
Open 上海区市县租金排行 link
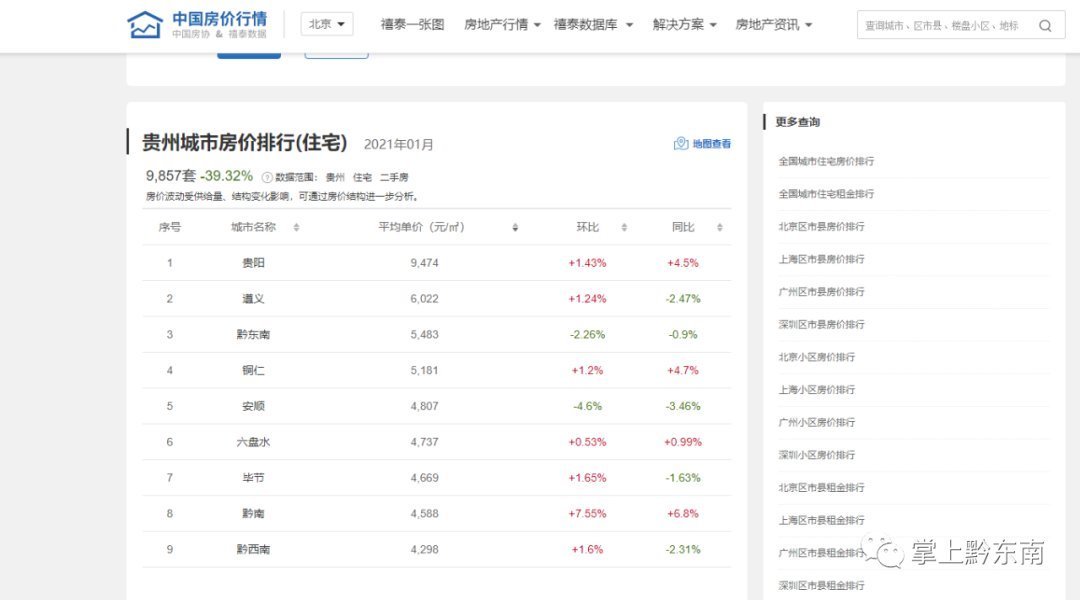click(x=821, y=520)
